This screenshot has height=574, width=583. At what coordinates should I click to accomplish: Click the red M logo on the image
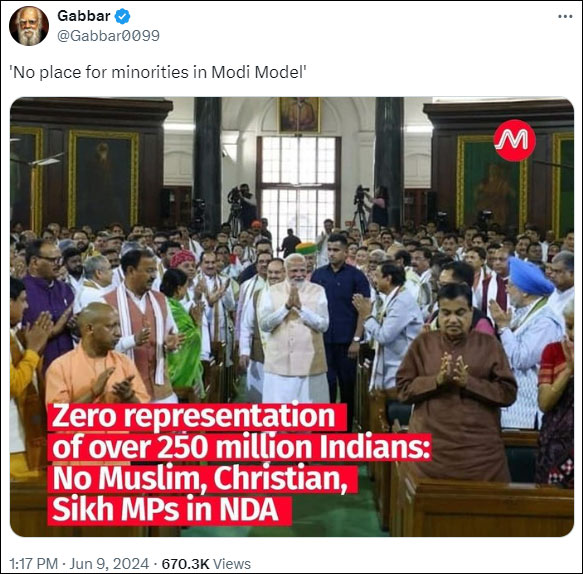click(x=514, y=140)
